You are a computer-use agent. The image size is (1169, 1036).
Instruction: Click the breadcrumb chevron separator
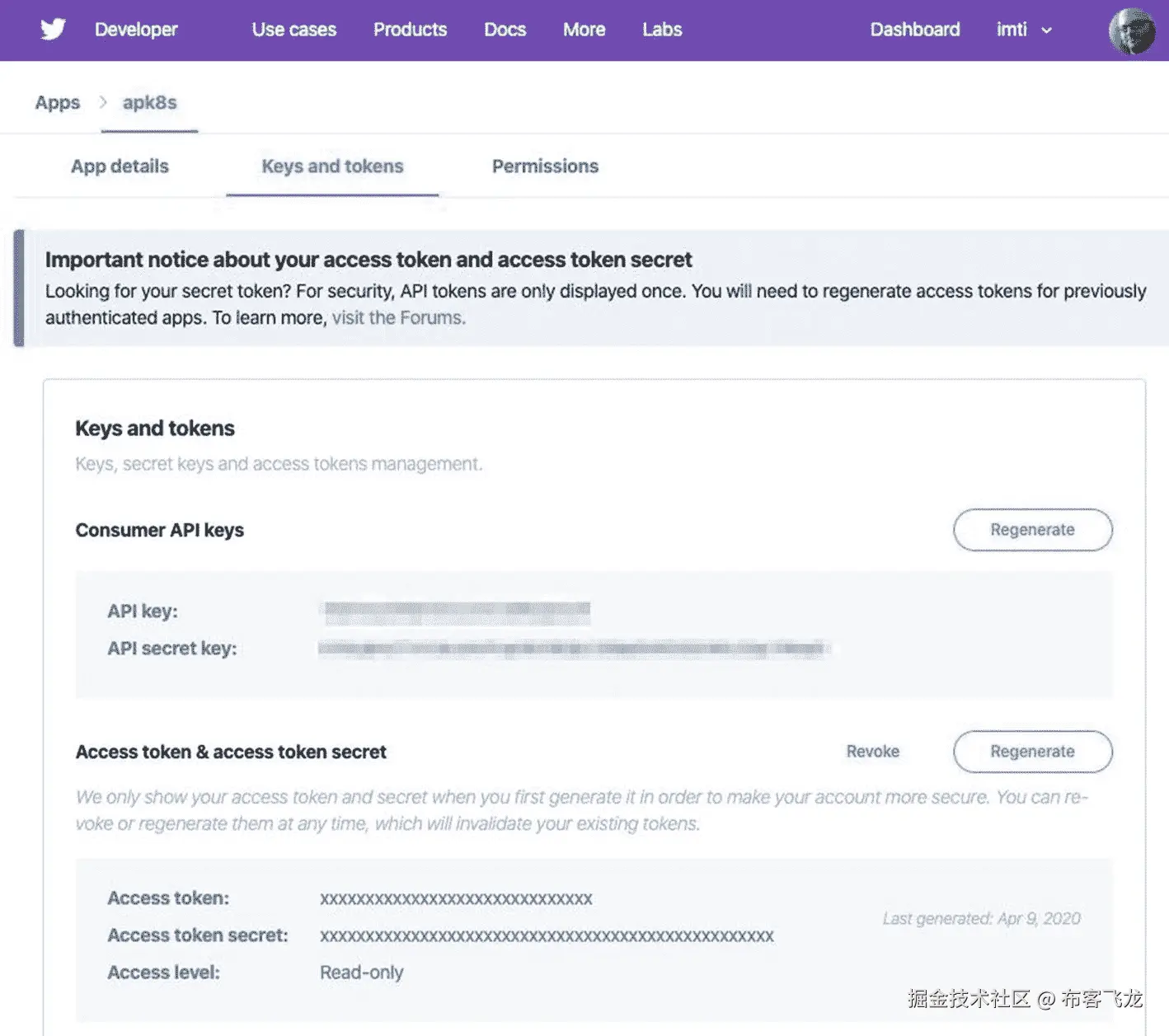click(x=103, y=102)
